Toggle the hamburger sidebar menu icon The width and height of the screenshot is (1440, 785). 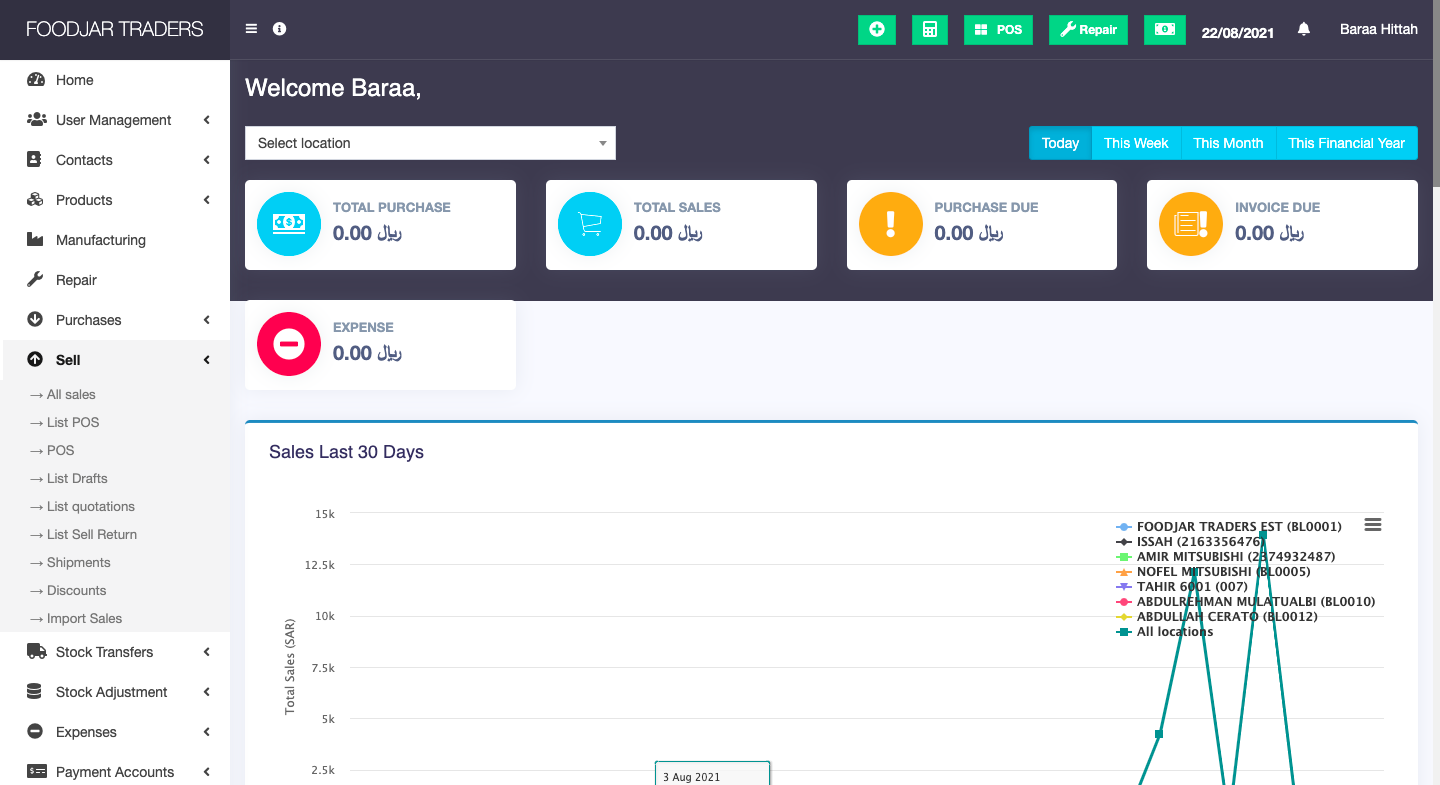(x=251, y=29)
